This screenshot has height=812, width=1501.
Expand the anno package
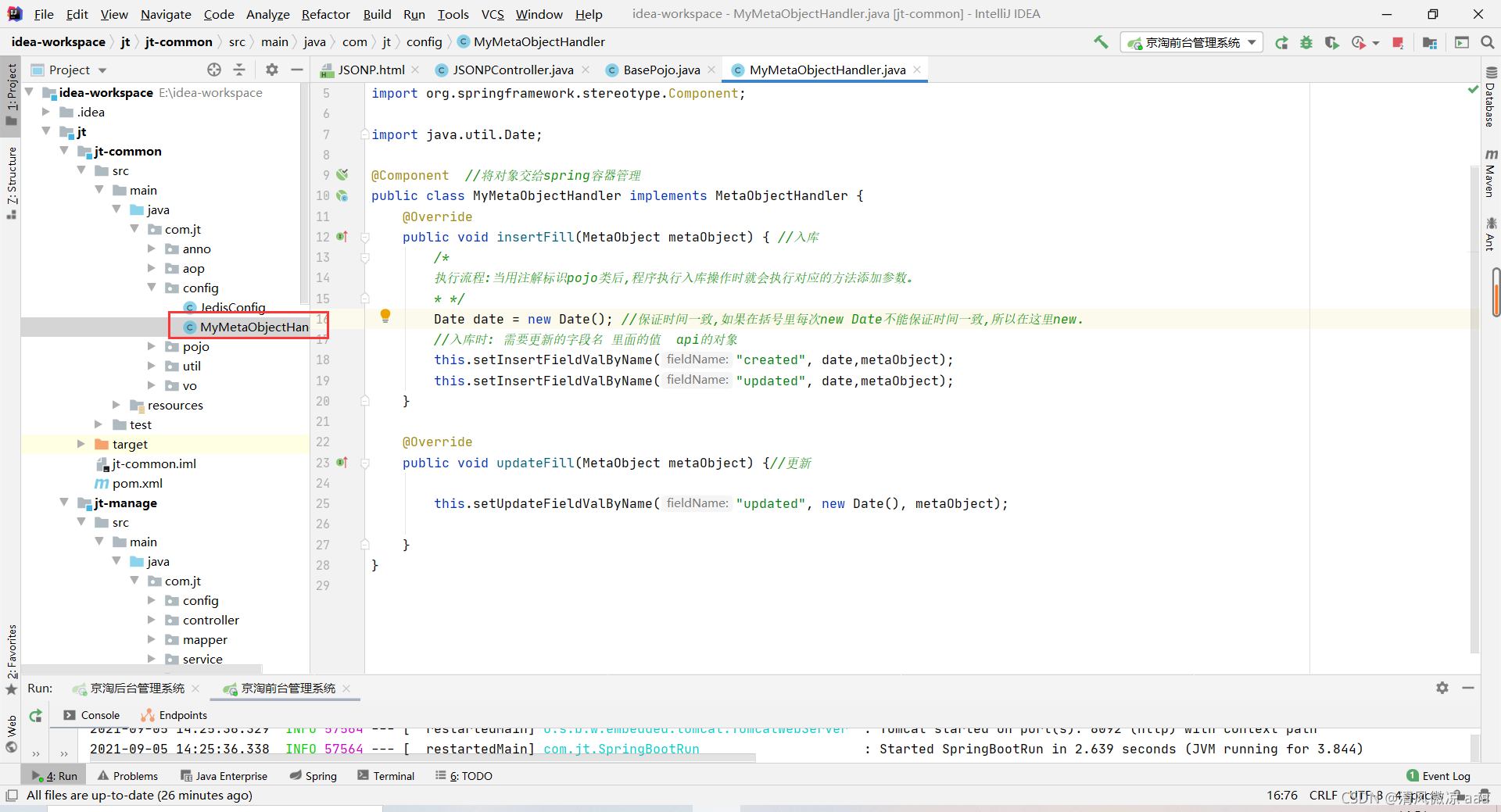tap(152, 249)
